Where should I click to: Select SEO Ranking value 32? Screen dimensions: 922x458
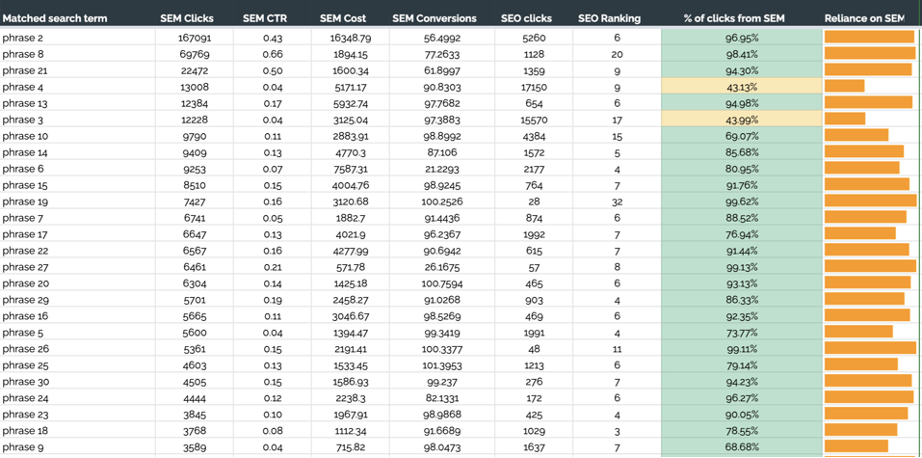(617, 202)
